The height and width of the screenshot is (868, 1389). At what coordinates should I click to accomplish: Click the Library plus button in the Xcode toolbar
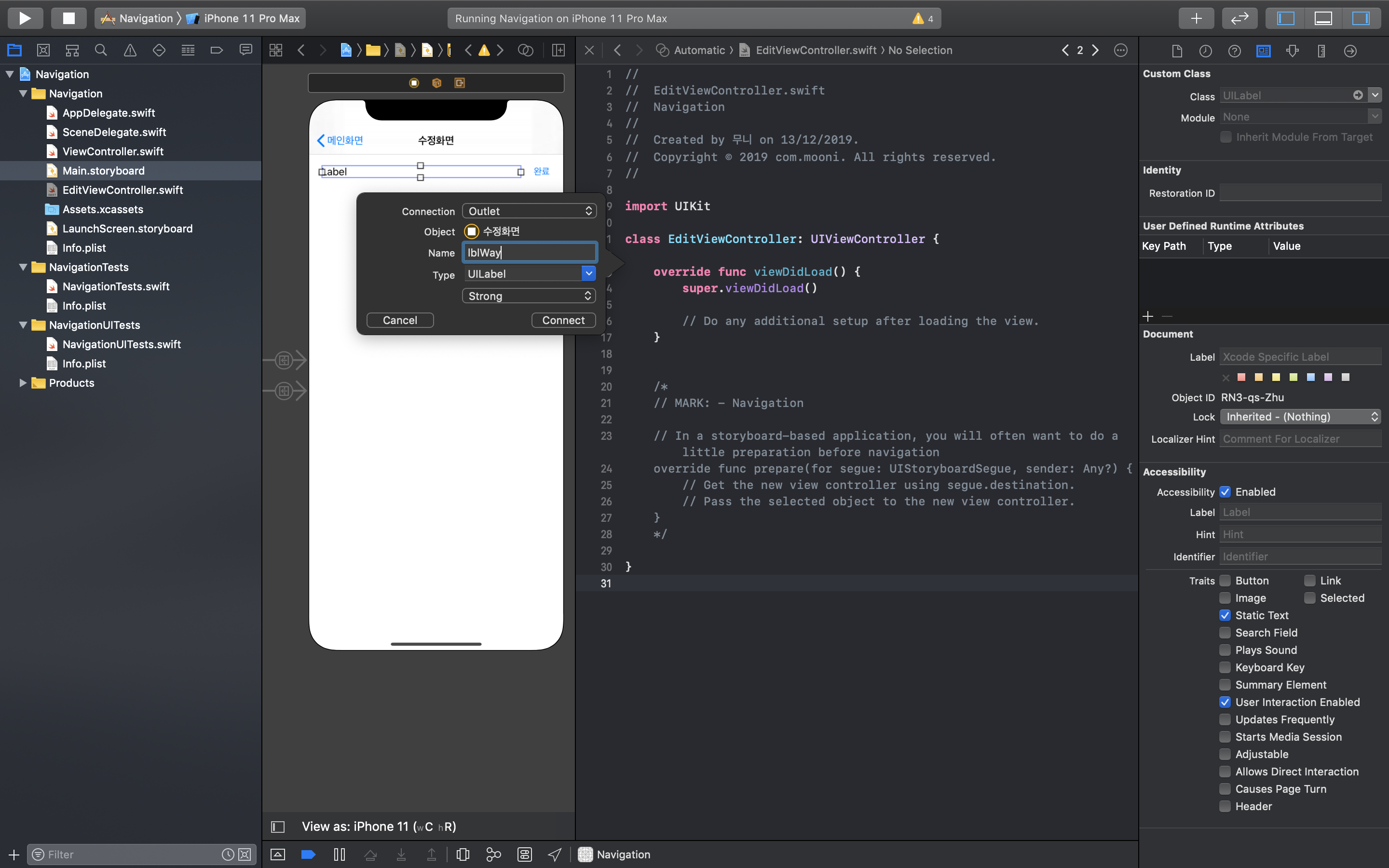pyautogui.click(x=1196, y=18)
